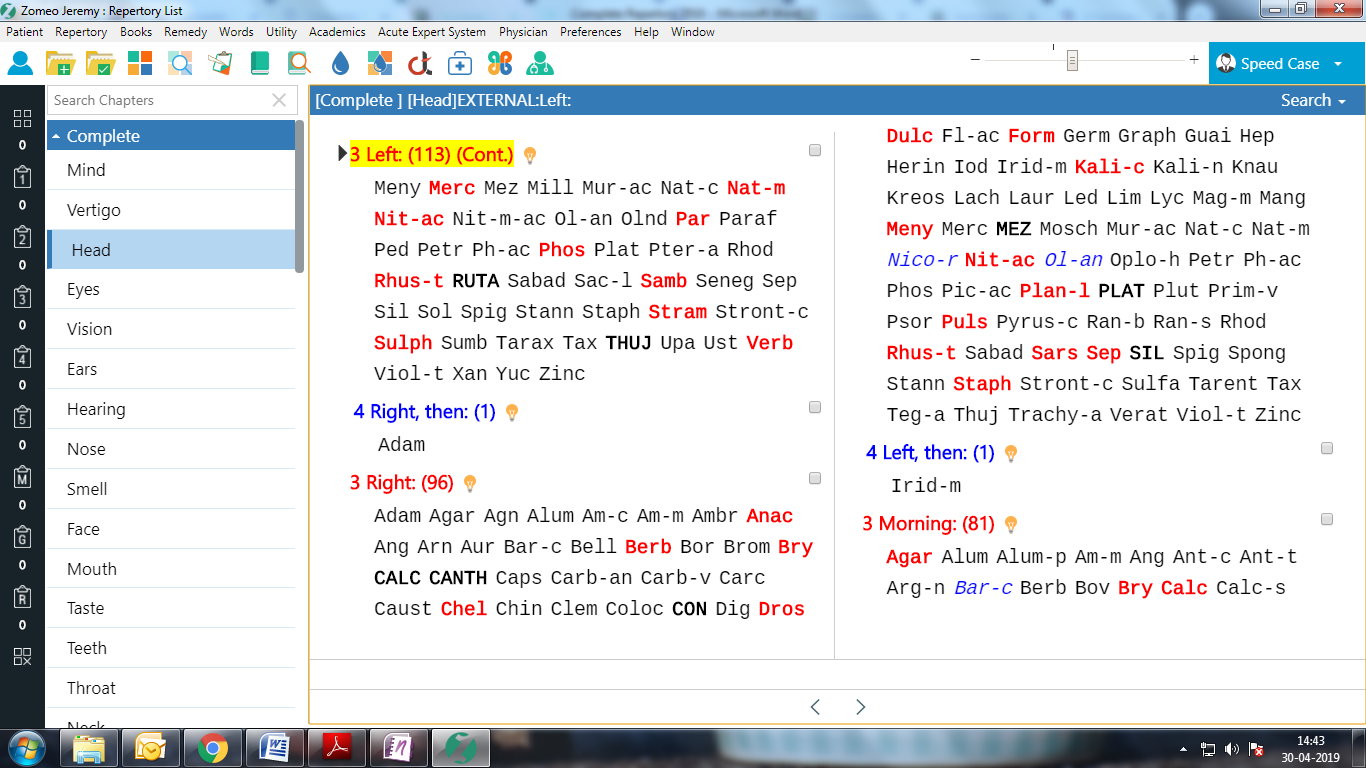Open the Repertory menu
This screenshot has height=768, width=1366.
coord(81,32)
